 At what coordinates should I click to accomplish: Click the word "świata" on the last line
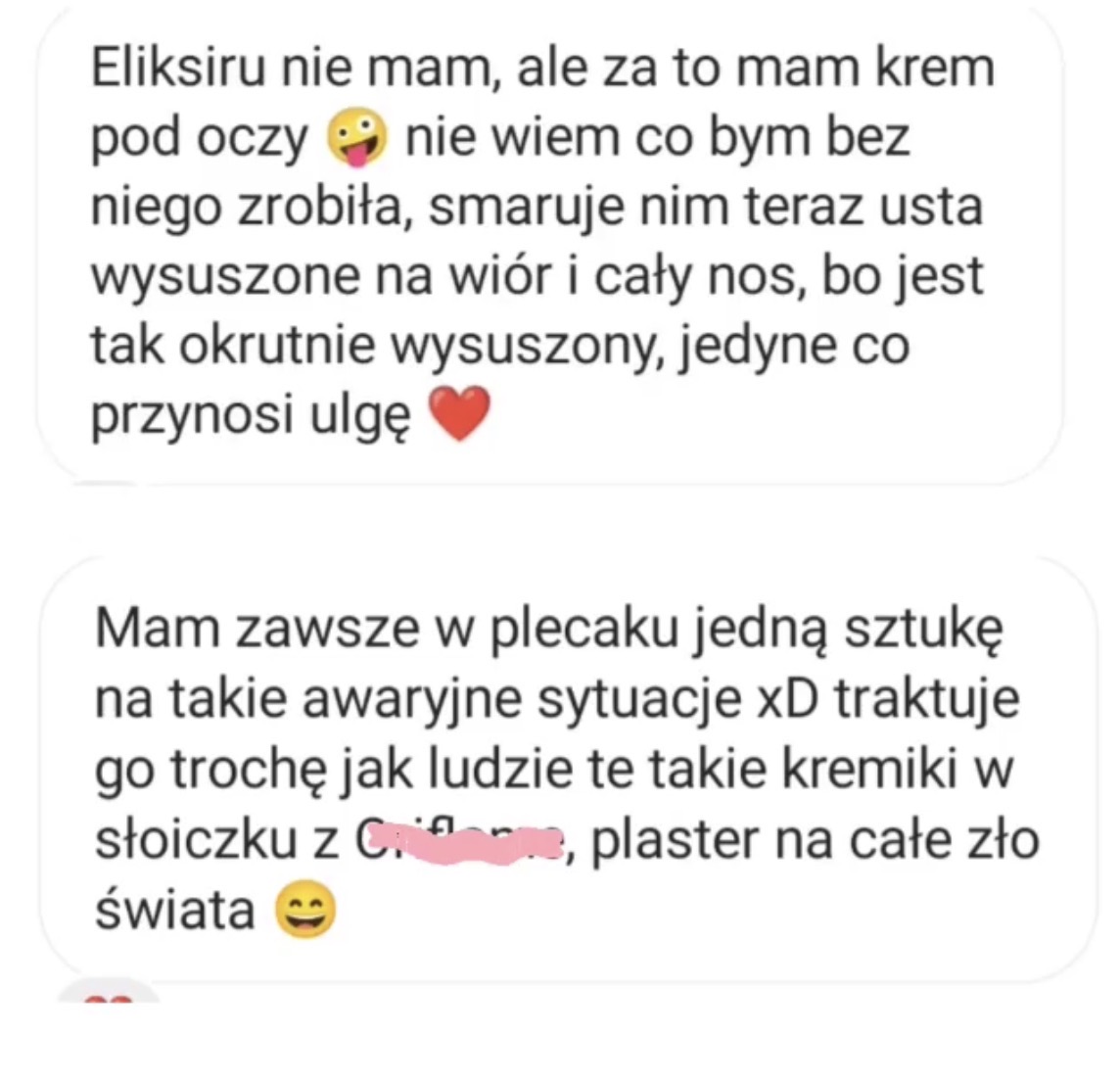(175, 910)
